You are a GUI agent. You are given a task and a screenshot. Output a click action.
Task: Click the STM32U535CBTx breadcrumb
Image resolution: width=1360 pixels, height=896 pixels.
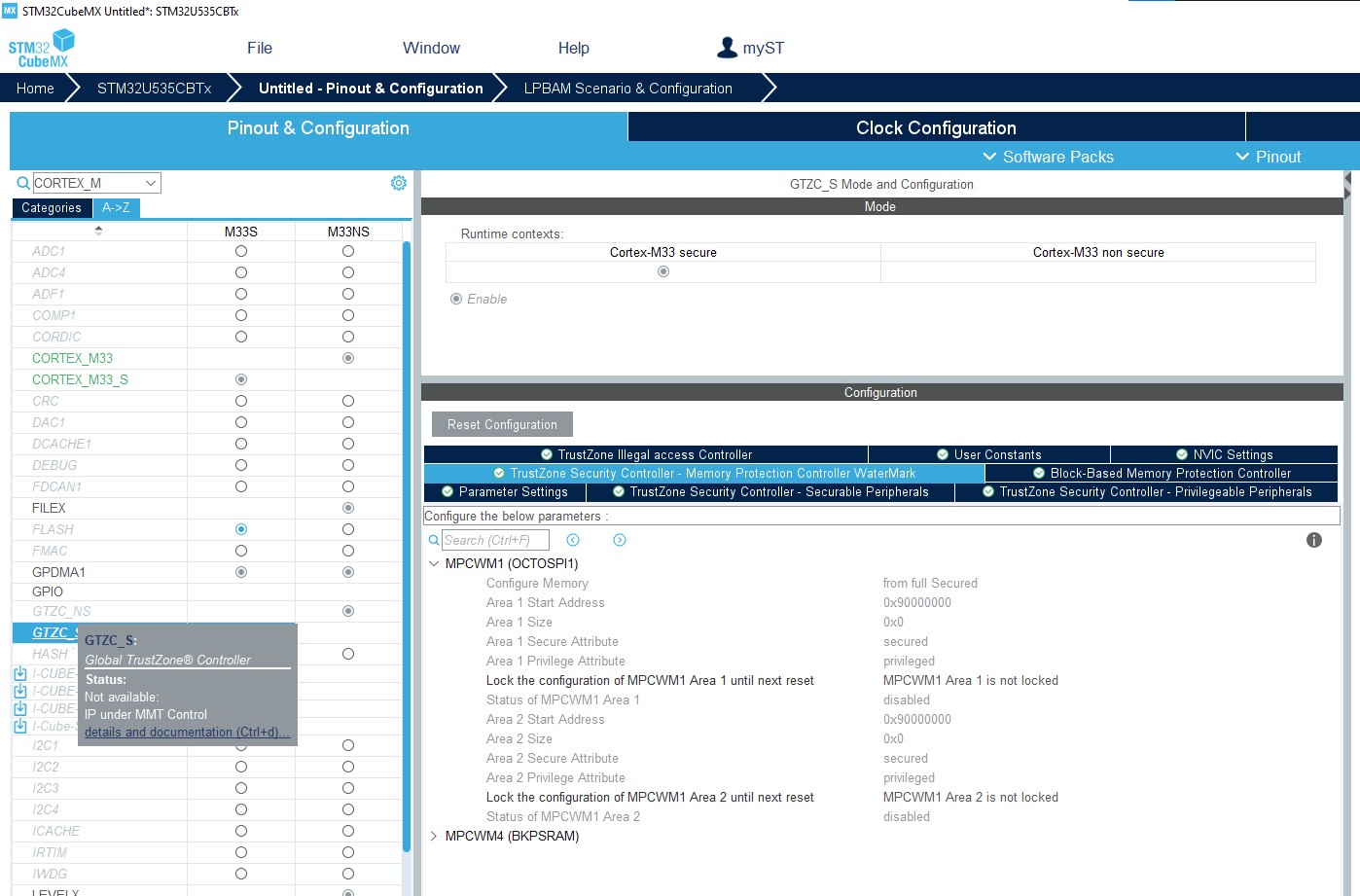154,88
